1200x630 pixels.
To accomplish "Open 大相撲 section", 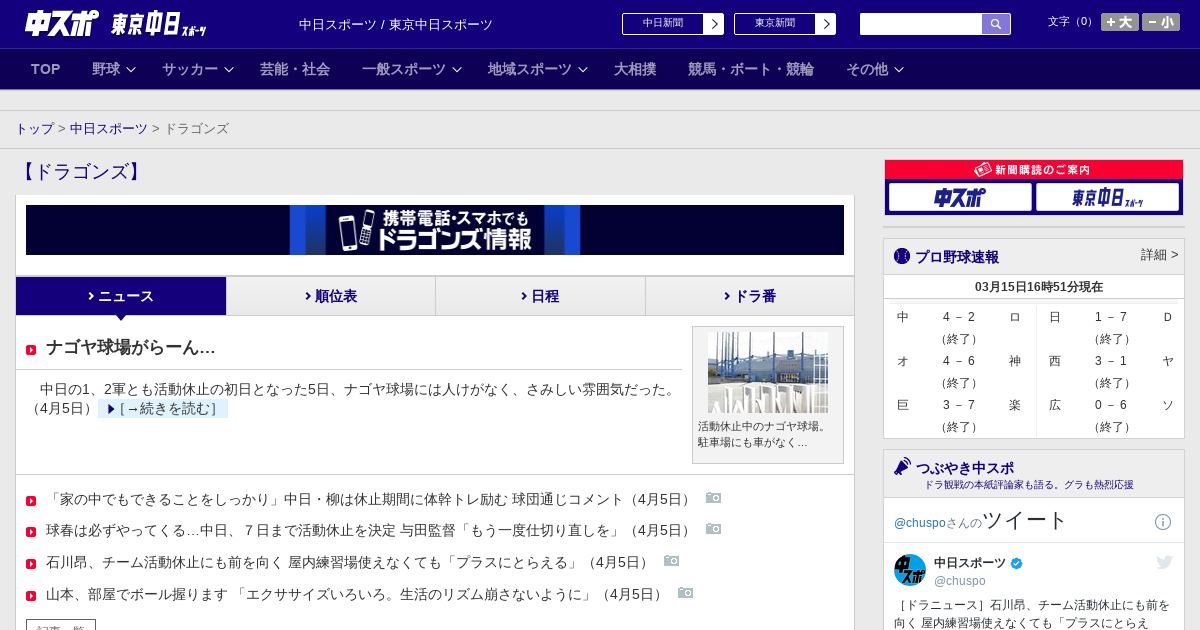I will pos(635,69).
